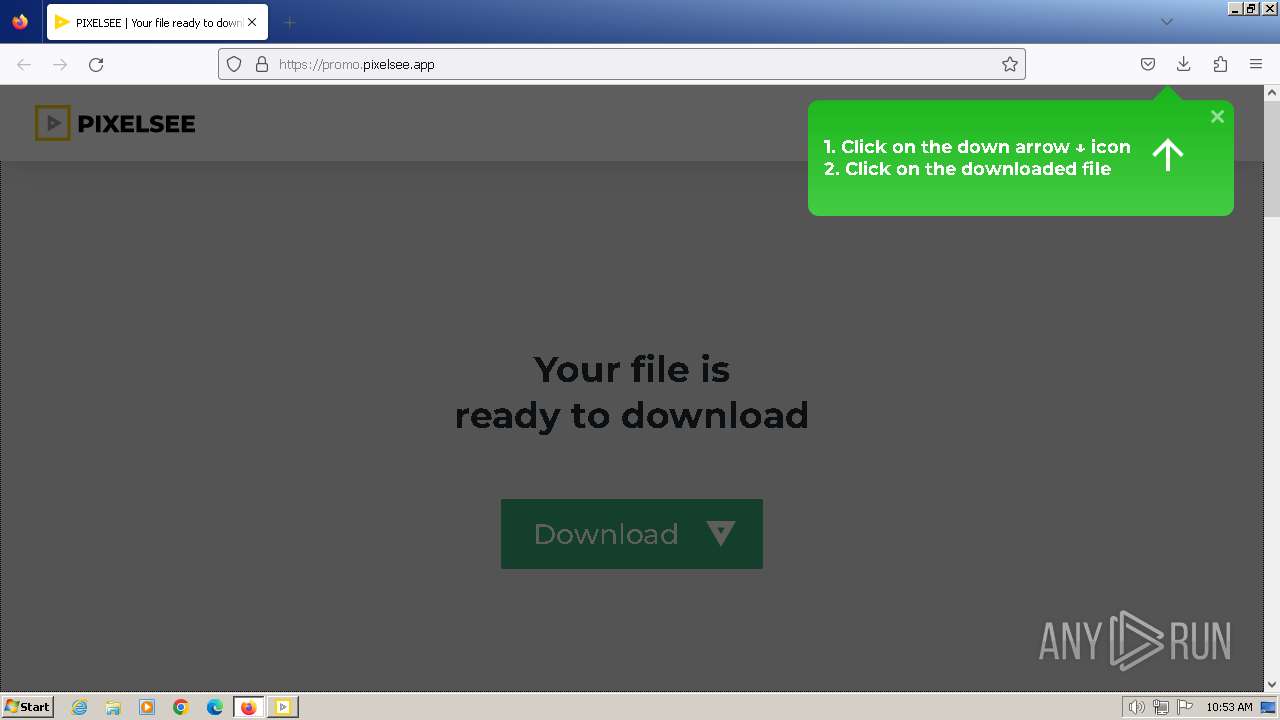Go back to the previous page
The image size is (1280, 720).
[x=24, y=64]
